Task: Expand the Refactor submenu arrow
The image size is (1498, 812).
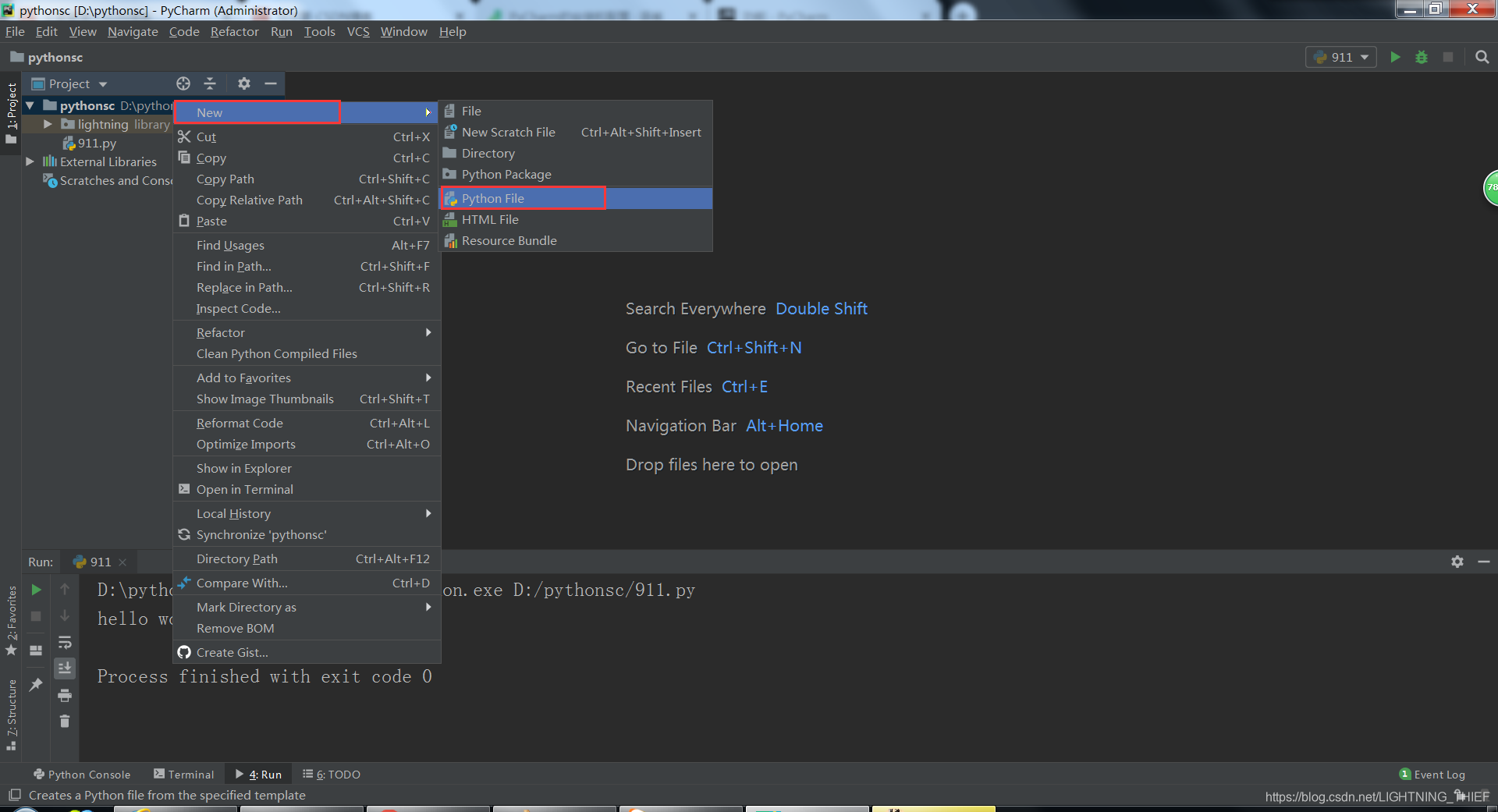Action: point(428,332)
